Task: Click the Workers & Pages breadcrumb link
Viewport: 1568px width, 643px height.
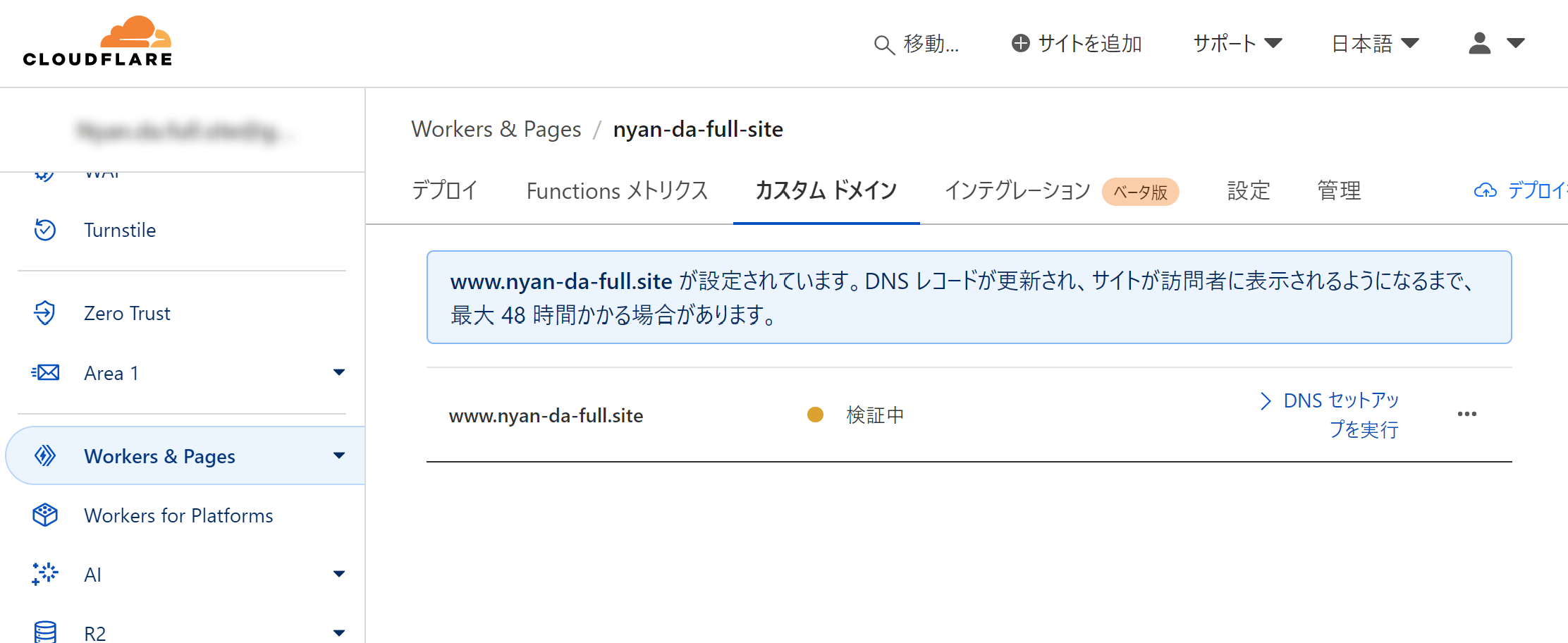Action: pyautogui.click(x=496, y=129)
